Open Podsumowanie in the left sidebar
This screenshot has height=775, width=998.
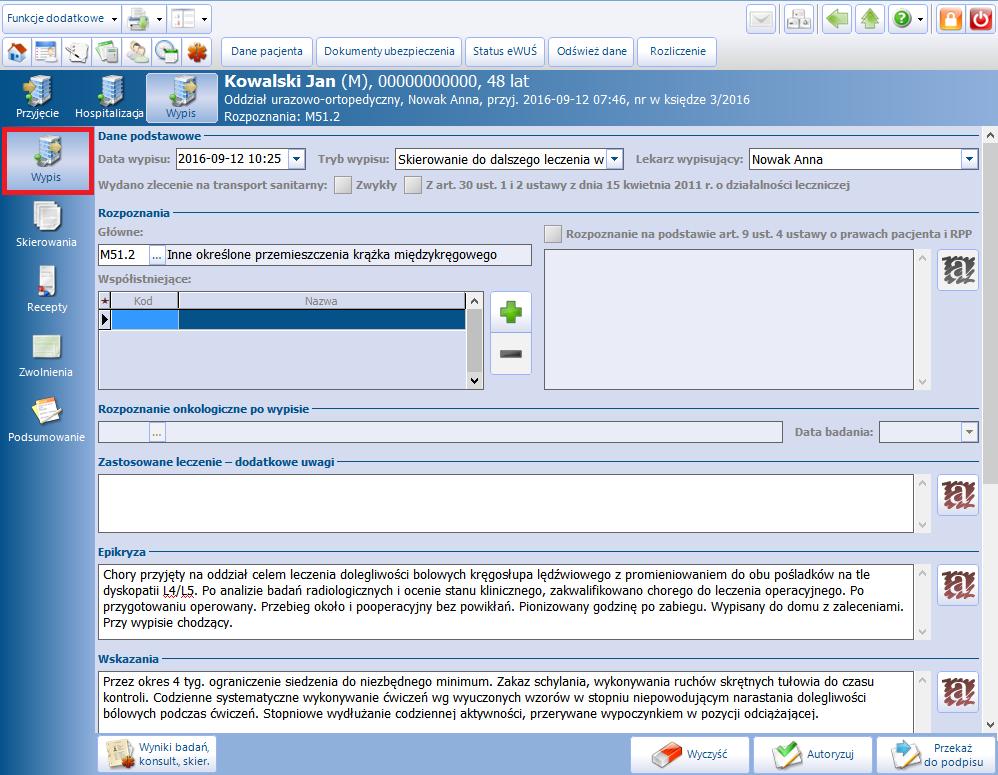46,420
